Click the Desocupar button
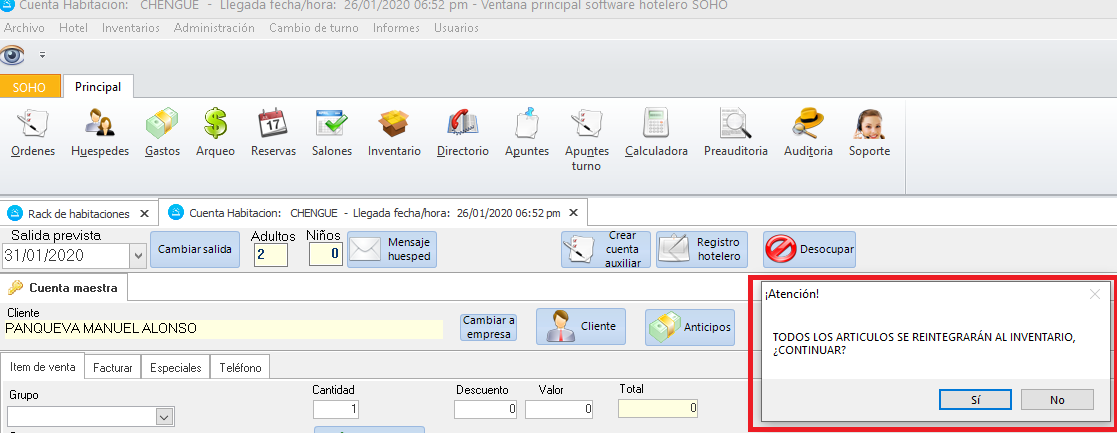This screenshot has width=1117, height=433. (809, 249)
